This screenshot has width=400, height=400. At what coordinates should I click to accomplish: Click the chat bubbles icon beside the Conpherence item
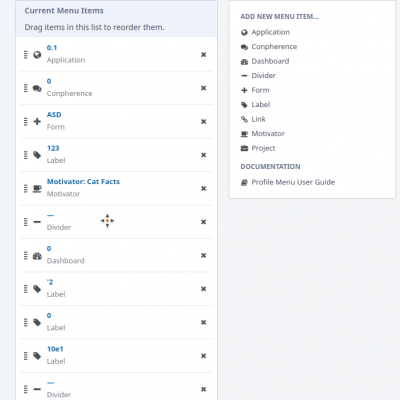(37, 88)
